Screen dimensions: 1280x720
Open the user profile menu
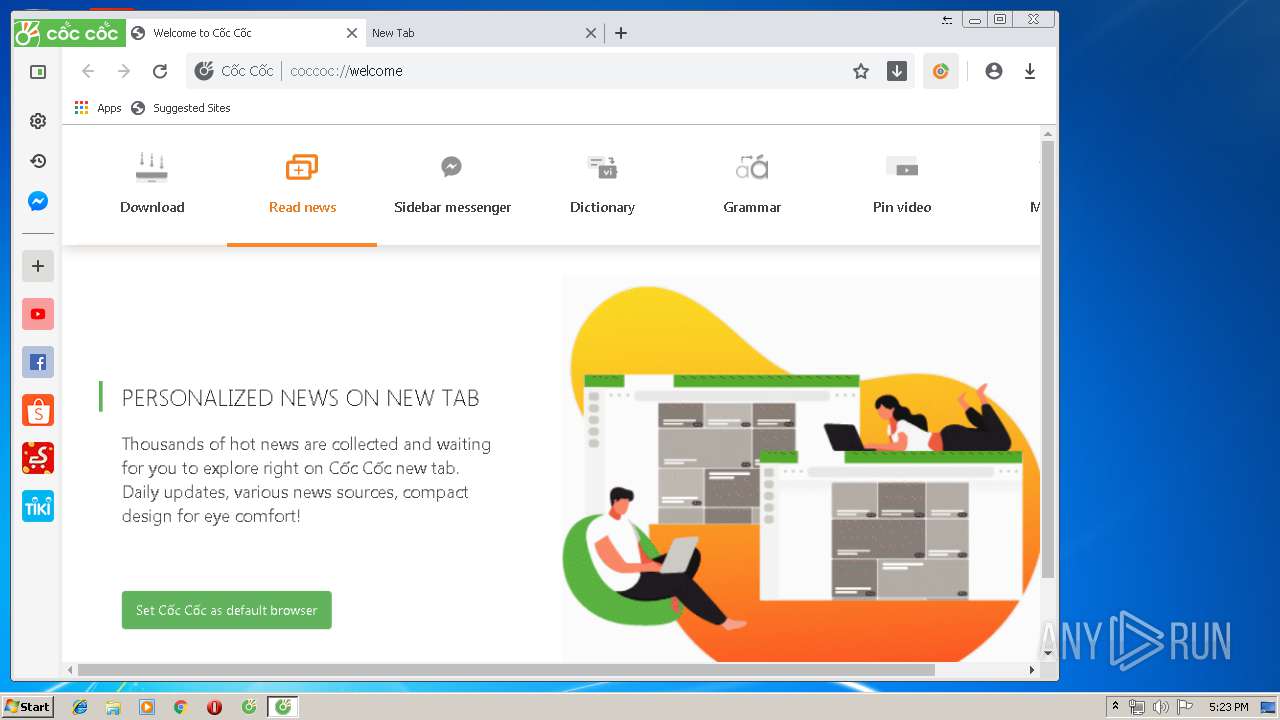[x=993, y=71]
